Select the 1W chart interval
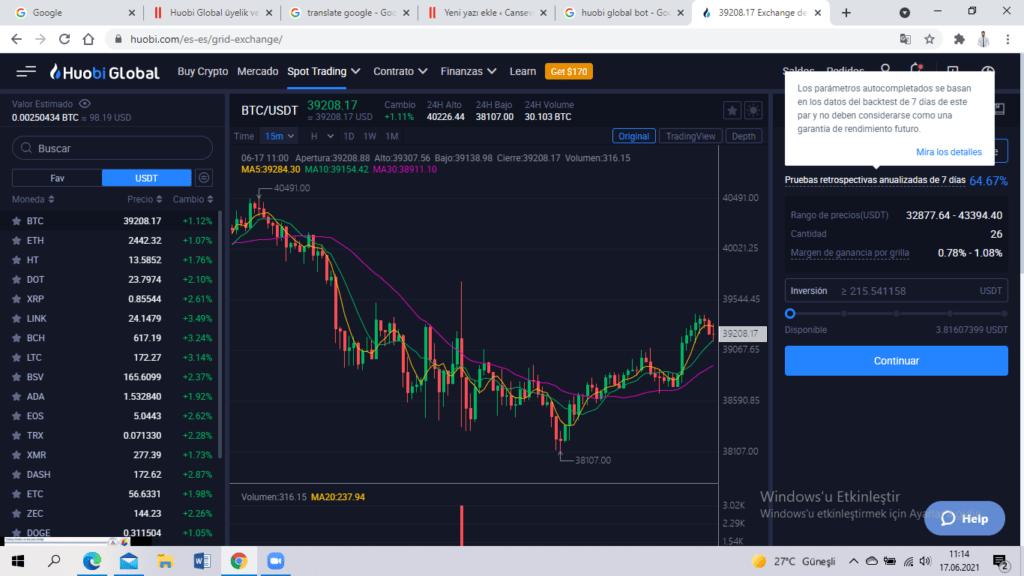Screen dimensions: 1024x576 (x=370, y=136)
